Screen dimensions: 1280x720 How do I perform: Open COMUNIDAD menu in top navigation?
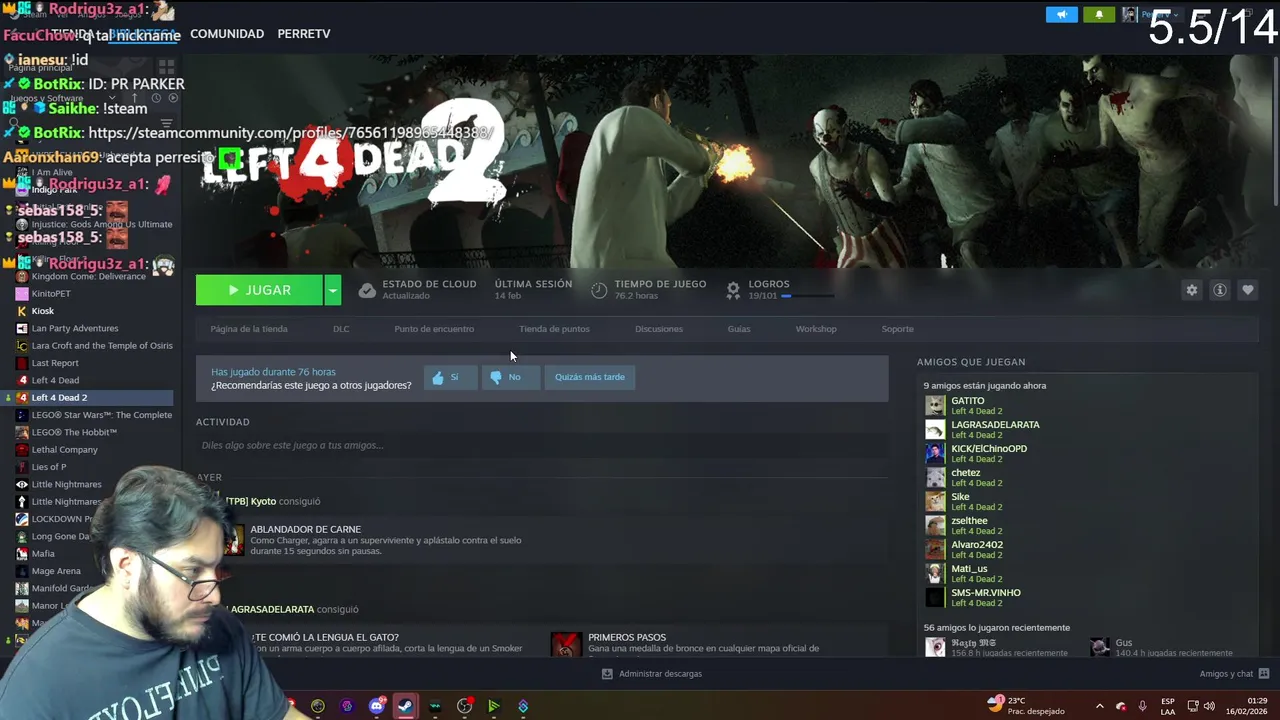tap(227, 34)
